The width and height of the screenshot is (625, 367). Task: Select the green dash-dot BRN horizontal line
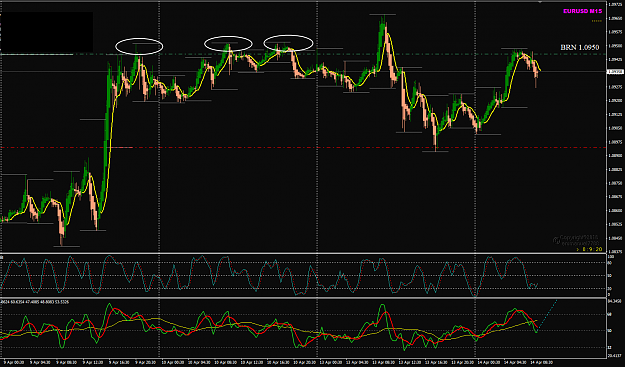click(303, 54)
